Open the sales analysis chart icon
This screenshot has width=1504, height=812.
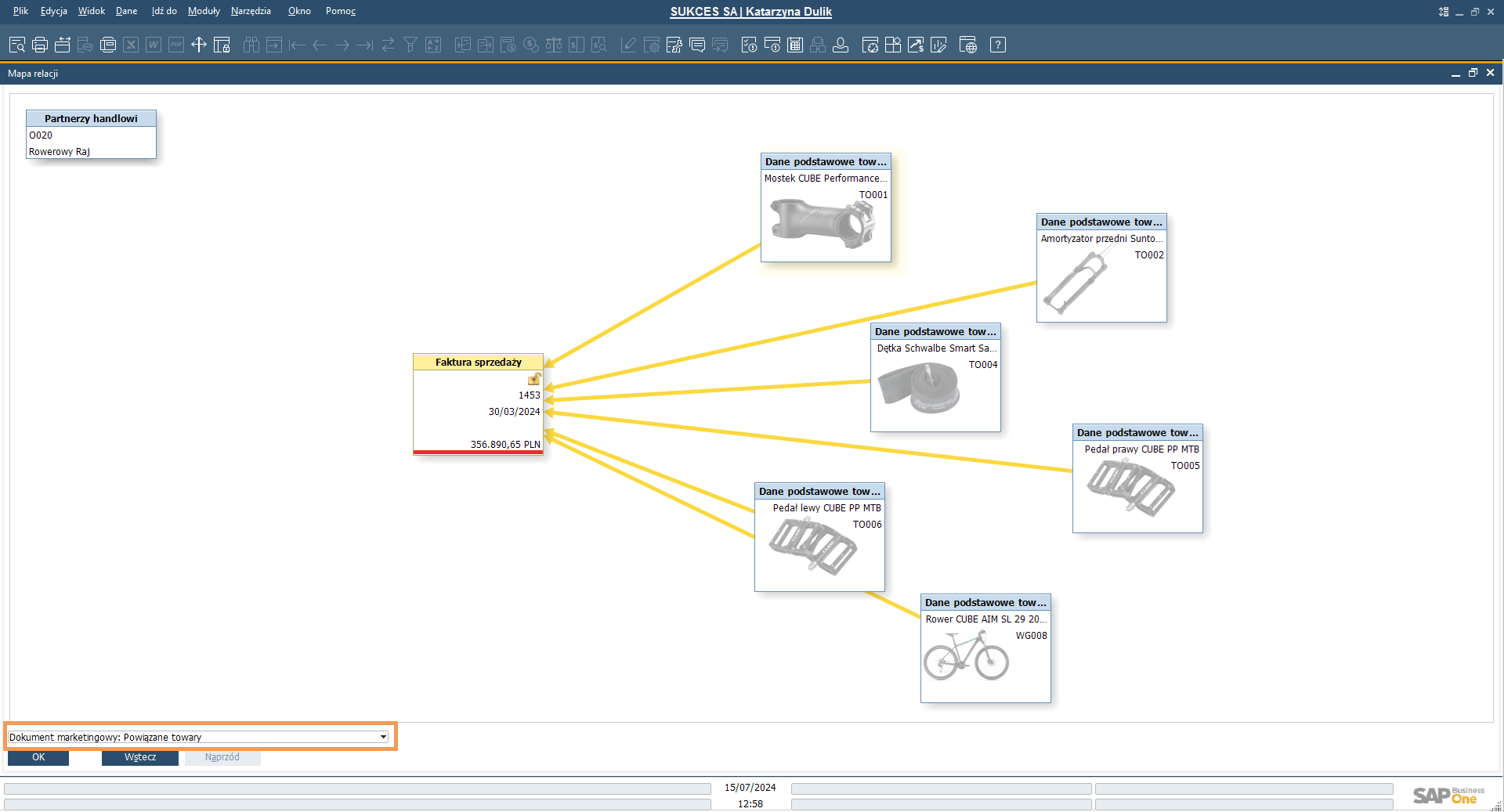tap(916, 45)
